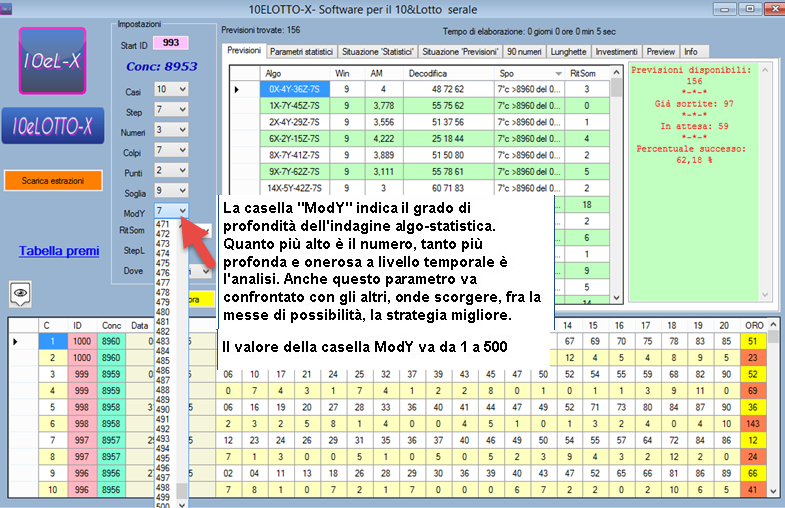Click the green stats panel scrollbar down arrow
Screen dimensions: 785x508
764,295
